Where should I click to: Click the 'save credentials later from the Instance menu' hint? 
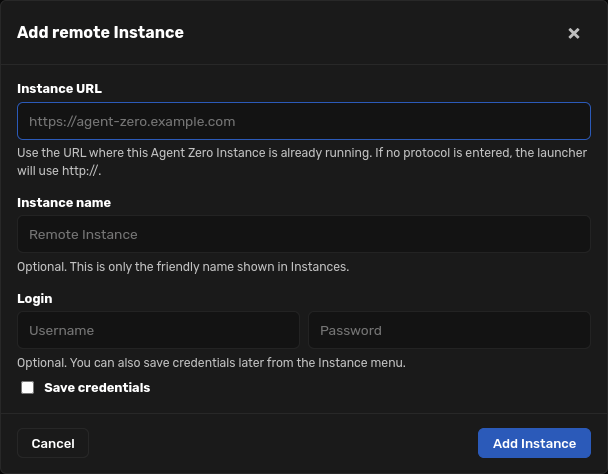(211, 363)
